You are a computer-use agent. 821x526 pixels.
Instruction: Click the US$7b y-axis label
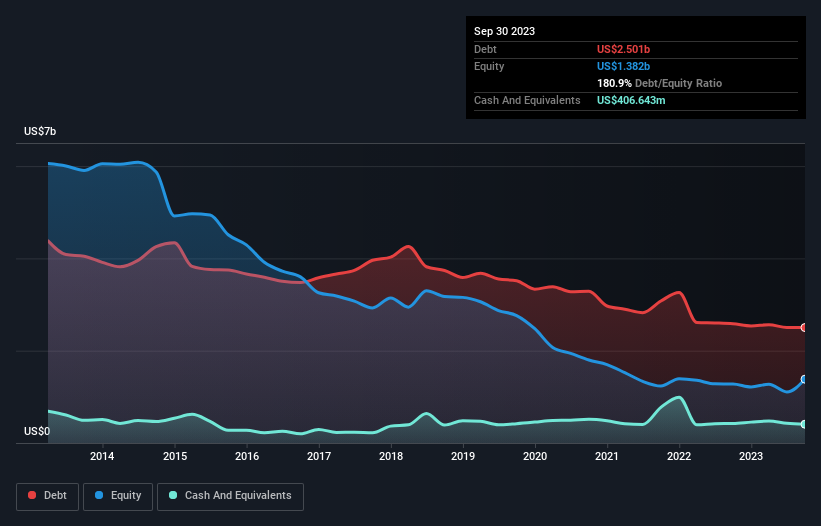tap(40, 132)
